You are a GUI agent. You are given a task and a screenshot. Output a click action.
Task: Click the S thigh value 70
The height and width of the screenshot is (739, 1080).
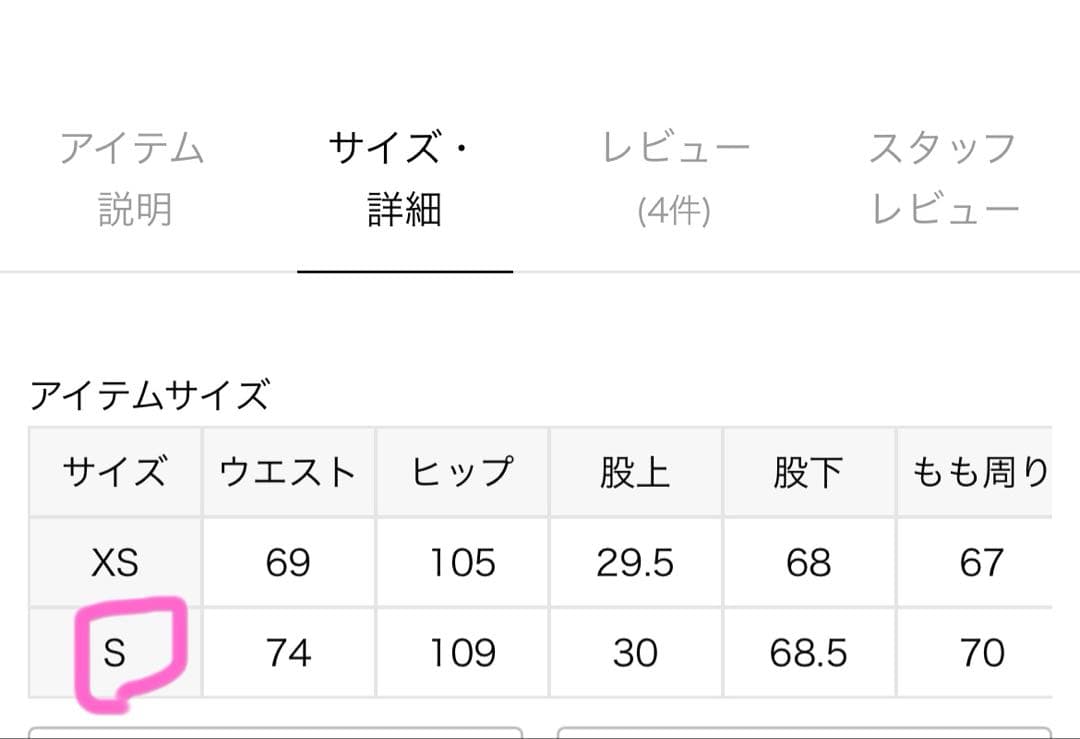click(981, 653)
